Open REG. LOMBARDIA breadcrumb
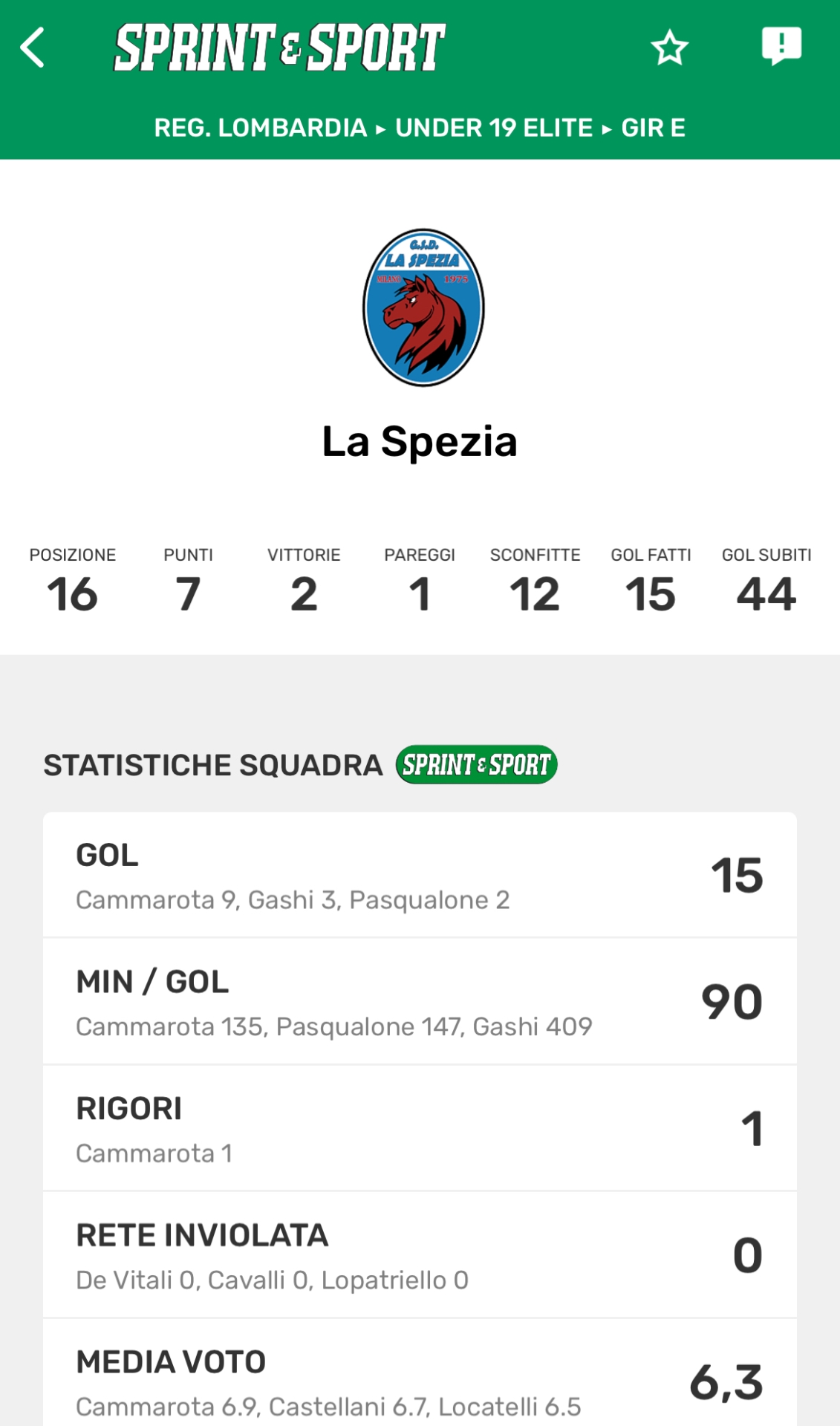 pos(260,128)
